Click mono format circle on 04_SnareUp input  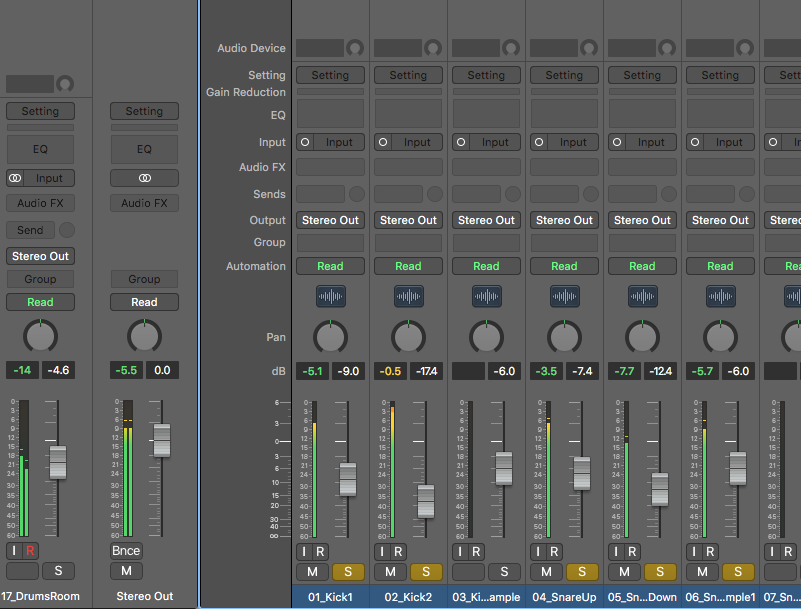coord(539,142)
